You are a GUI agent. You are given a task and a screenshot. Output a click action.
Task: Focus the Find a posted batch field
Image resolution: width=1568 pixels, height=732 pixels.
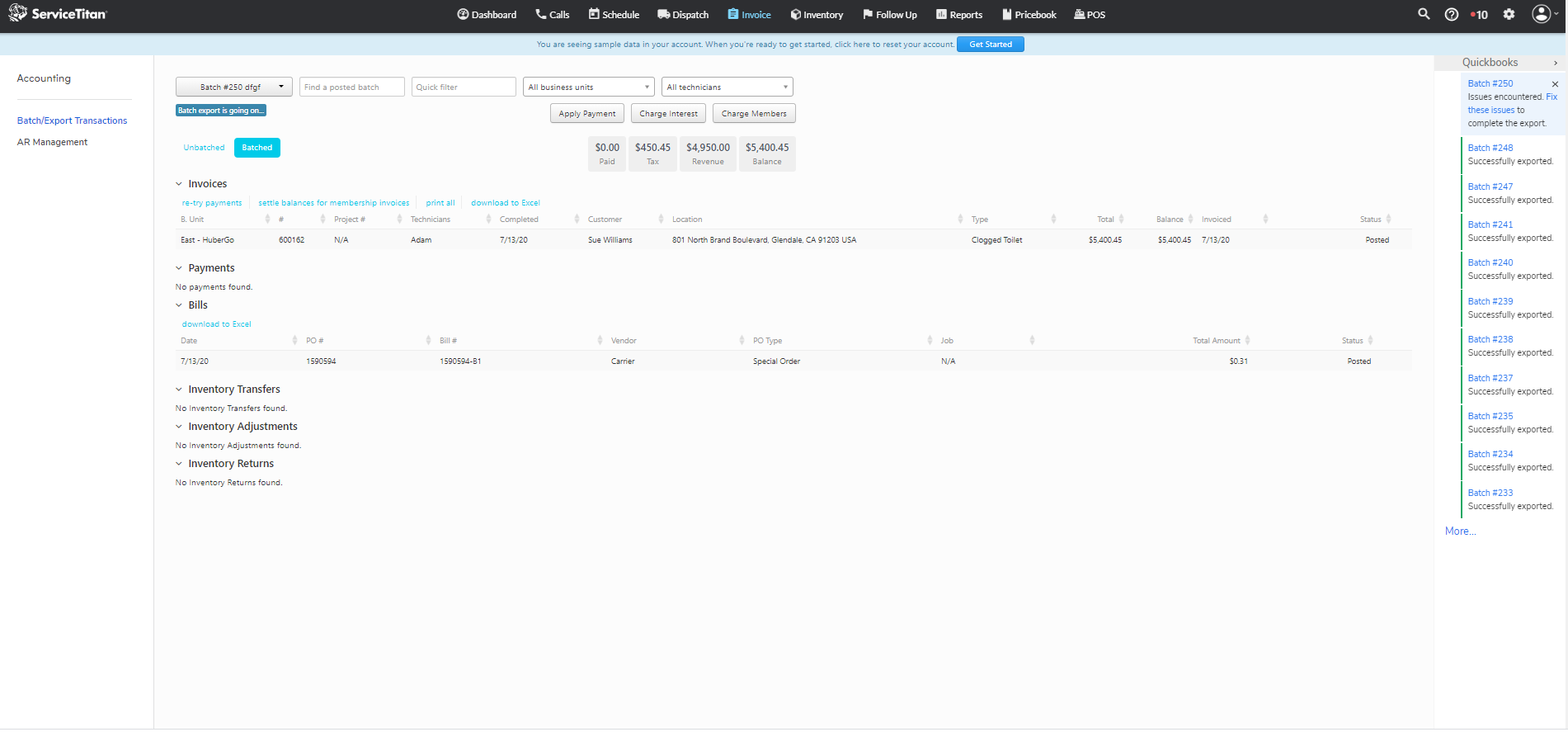pyautogui.click(x=352, y=87)
